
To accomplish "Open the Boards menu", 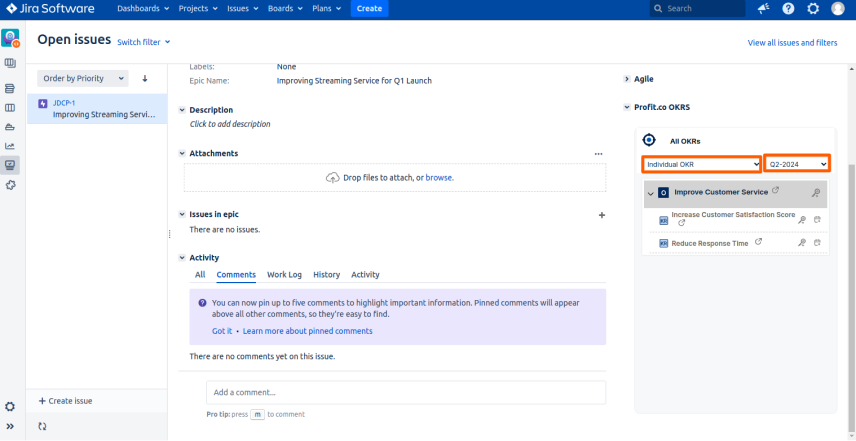I will (x=287, y=9).
